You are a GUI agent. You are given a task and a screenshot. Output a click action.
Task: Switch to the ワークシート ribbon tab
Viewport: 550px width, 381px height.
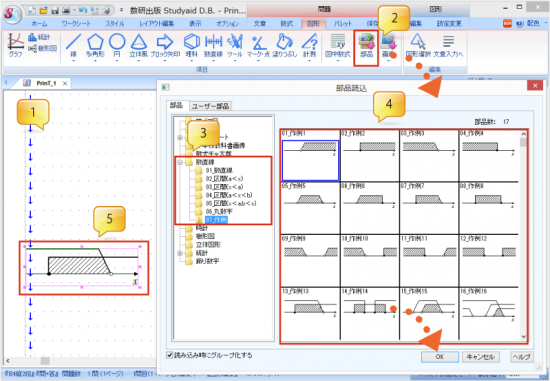(76, 24)
